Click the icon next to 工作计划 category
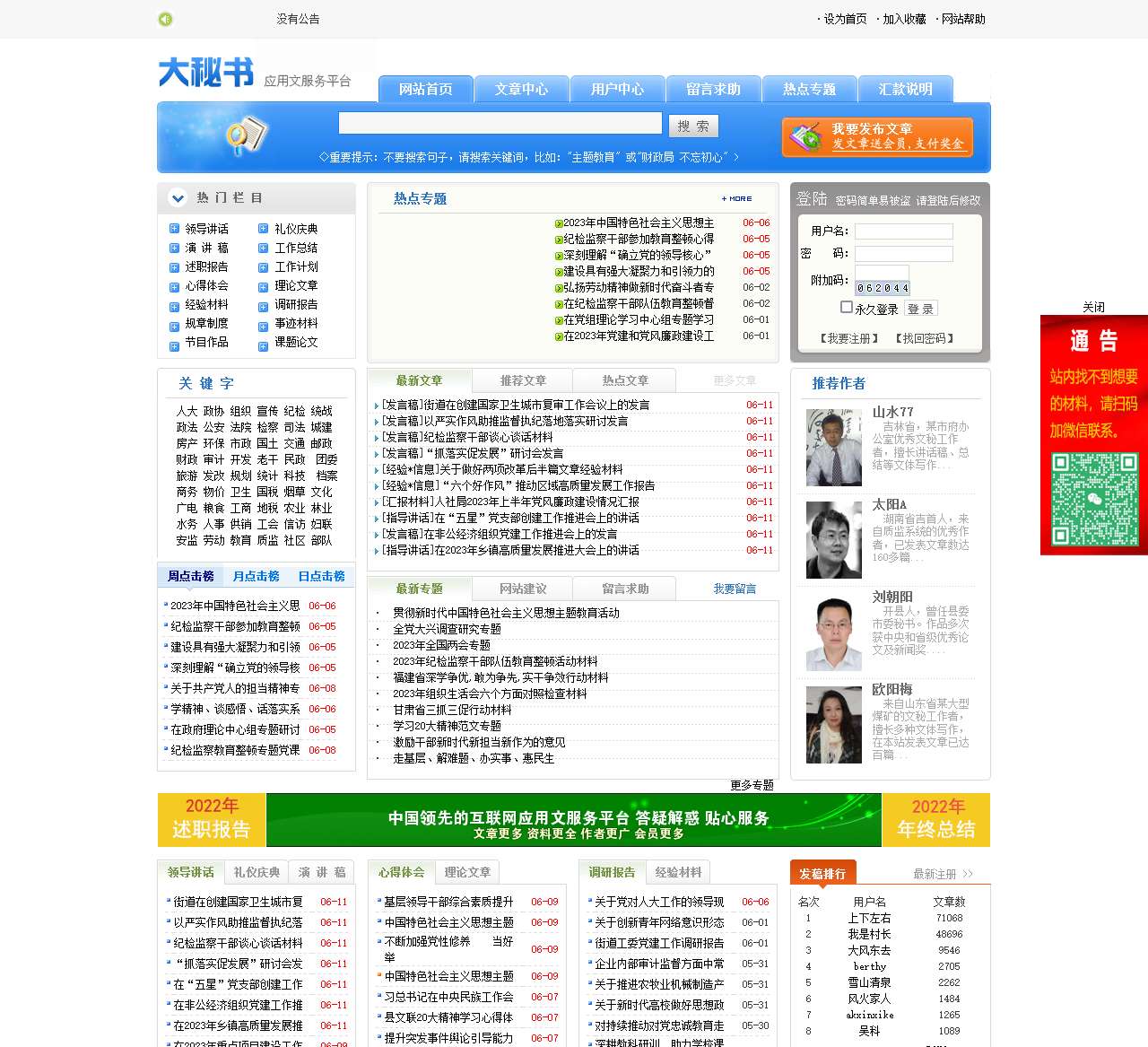 click(264, 267)
